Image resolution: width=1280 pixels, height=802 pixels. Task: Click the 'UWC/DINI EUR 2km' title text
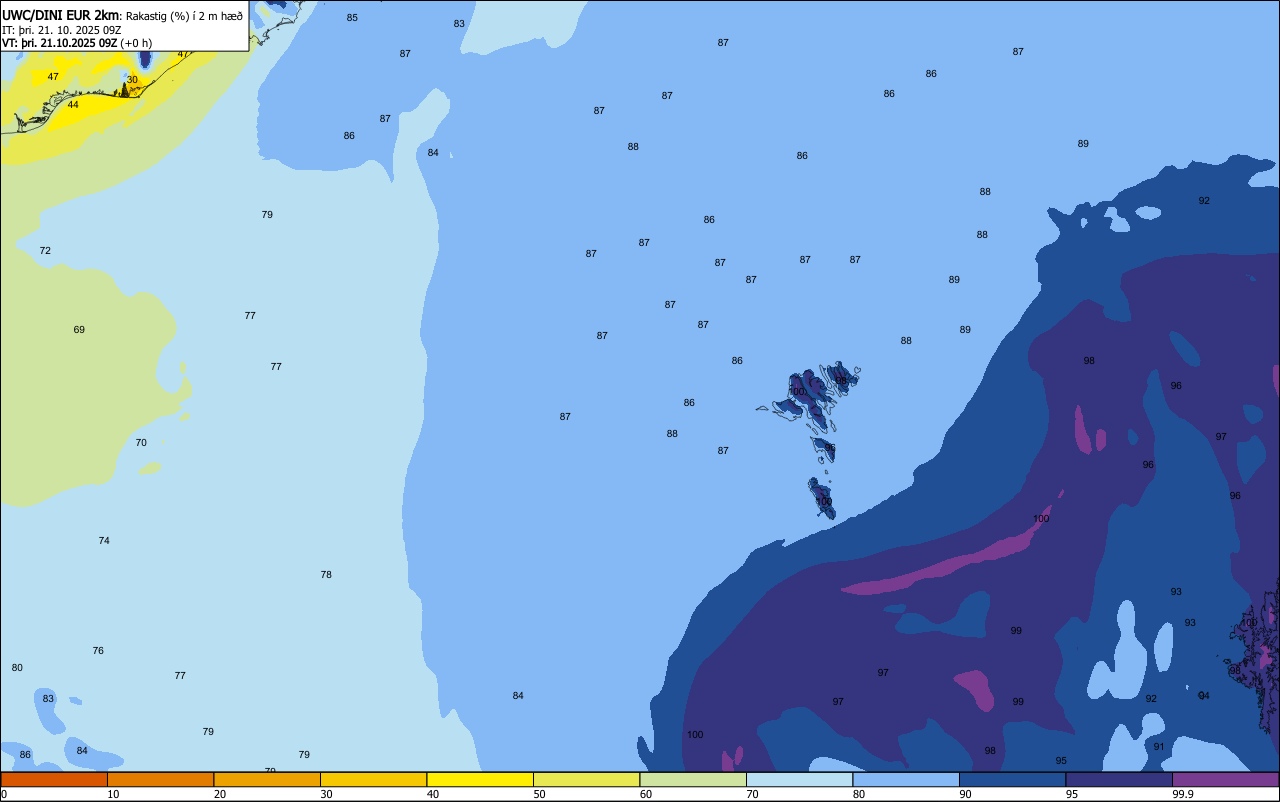tap(61, 15)
